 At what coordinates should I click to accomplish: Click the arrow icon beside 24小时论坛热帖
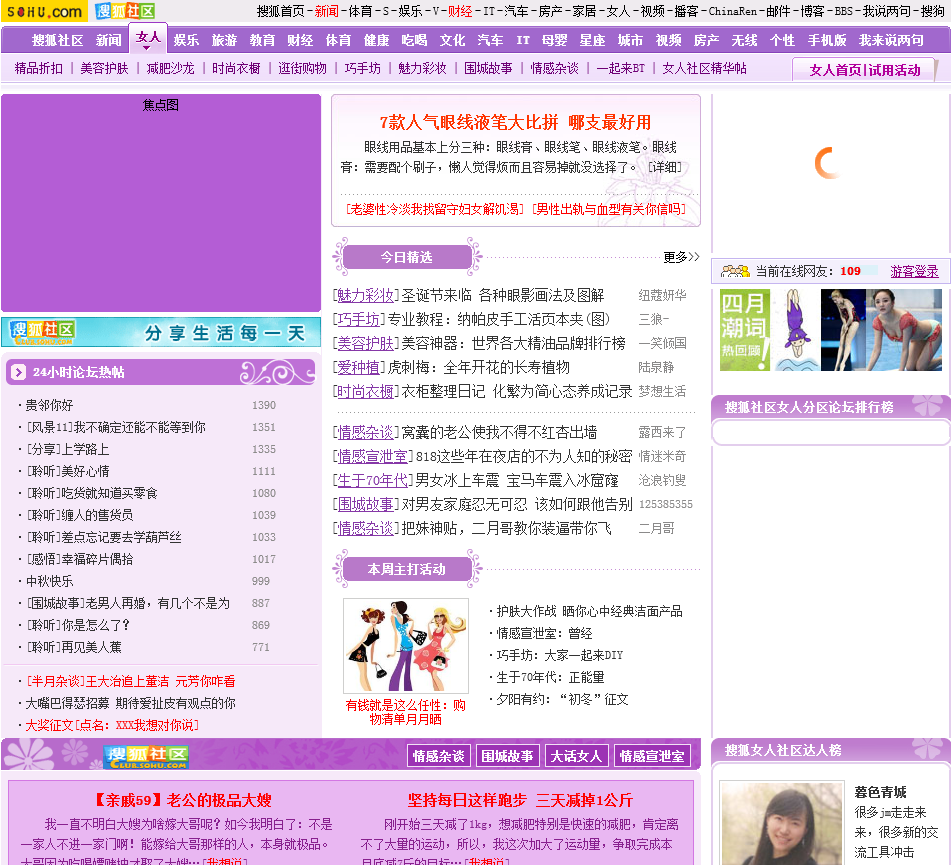[x=18, y=372]
